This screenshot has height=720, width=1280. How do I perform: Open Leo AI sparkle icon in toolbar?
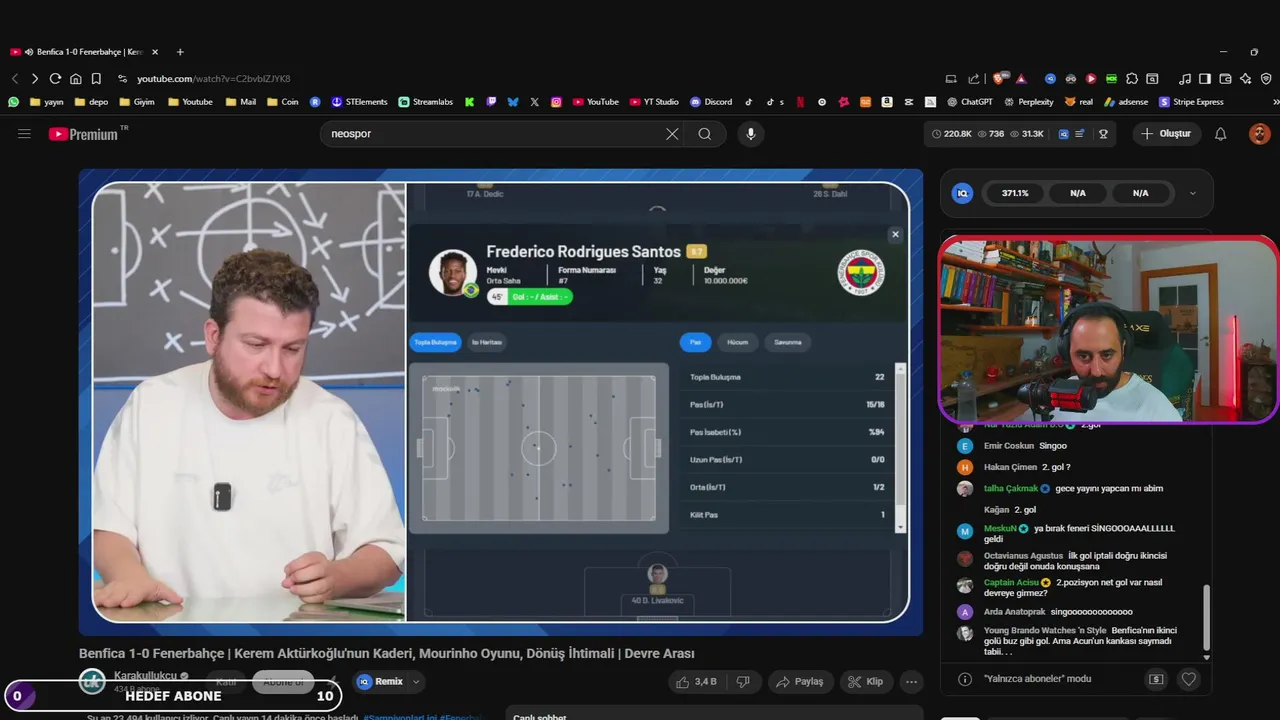click(x=1246, y=78)
